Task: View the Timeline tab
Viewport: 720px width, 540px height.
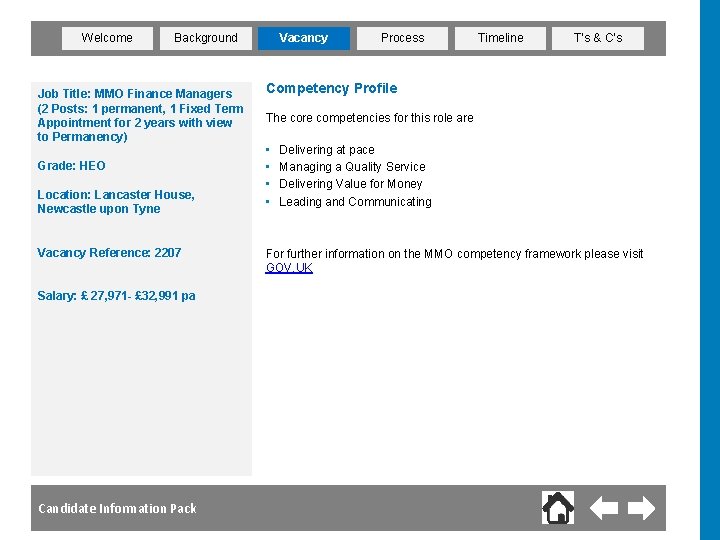Action: [501, 38]
